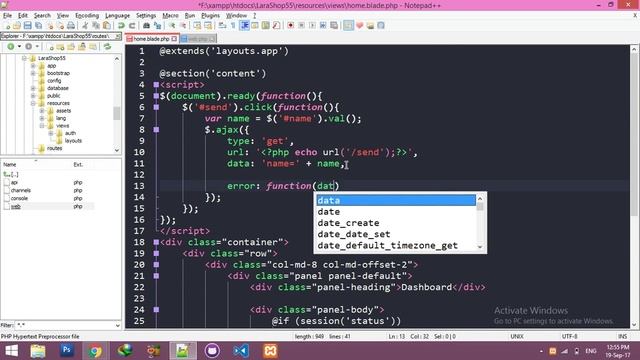The image size is (640, 360).
Task: Toggle Show All Characters in the toolbar
Action: pyautogui.click(x=233, y=26)
